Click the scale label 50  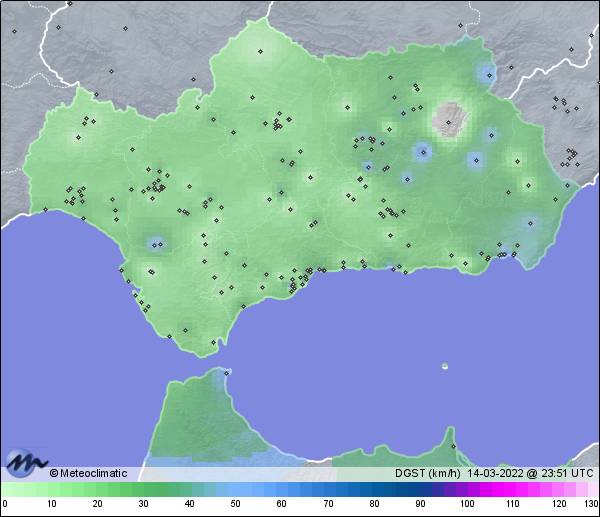[x=235, y=504]
